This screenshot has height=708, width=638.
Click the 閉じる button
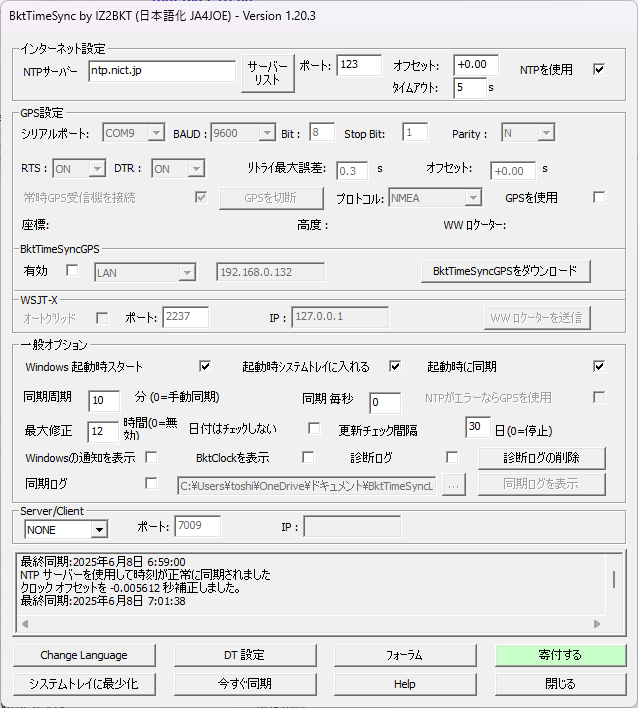[x=560, y=684]
